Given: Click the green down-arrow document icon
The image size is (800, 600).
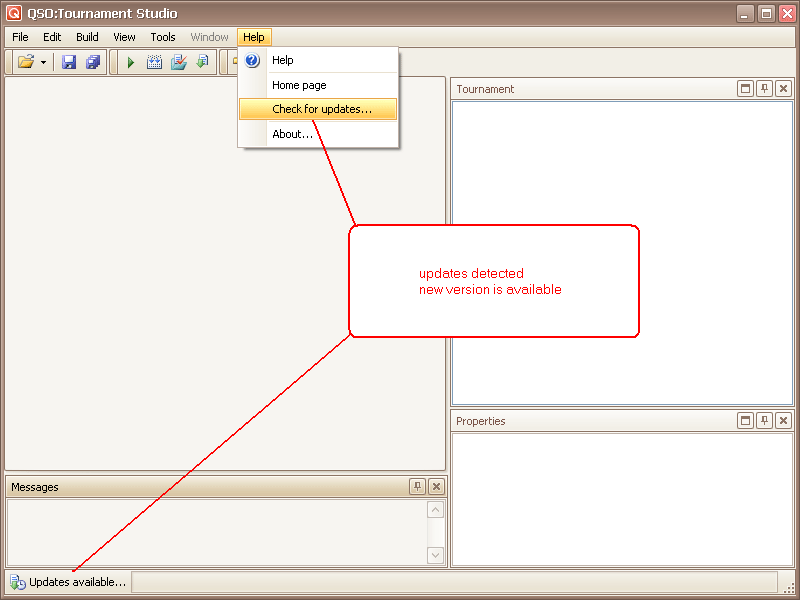Looking at the screenshot, I should [x=202, y=62].
